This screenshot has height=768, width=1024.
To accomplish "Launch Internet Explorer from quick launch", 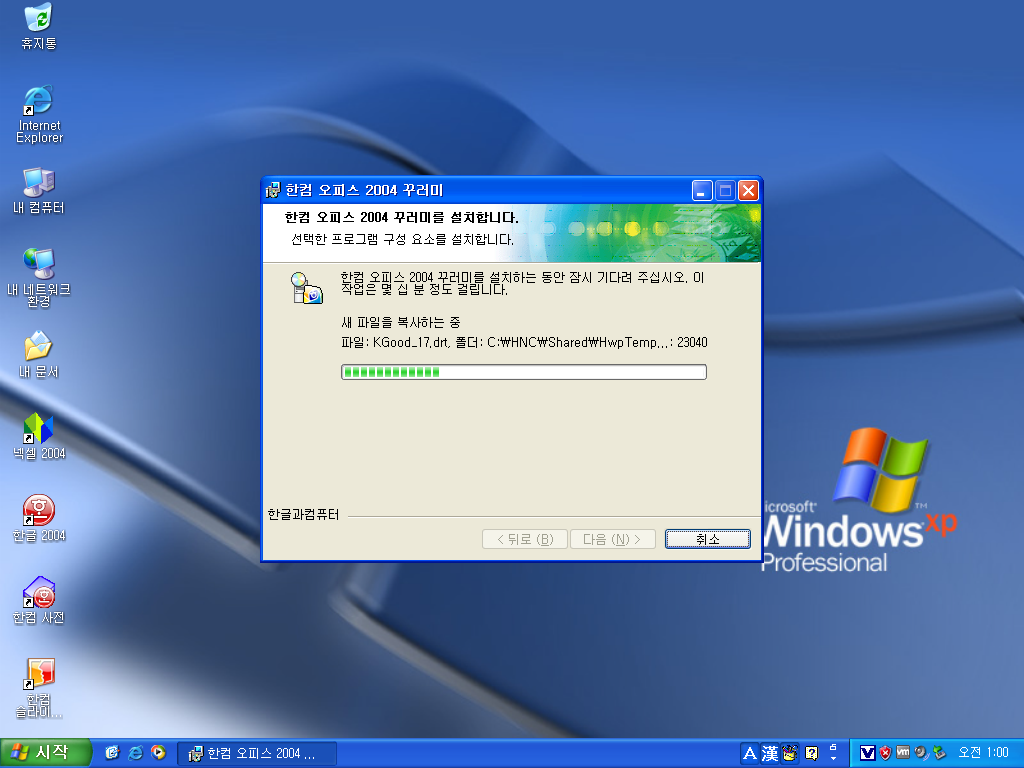I will [135, 753].
